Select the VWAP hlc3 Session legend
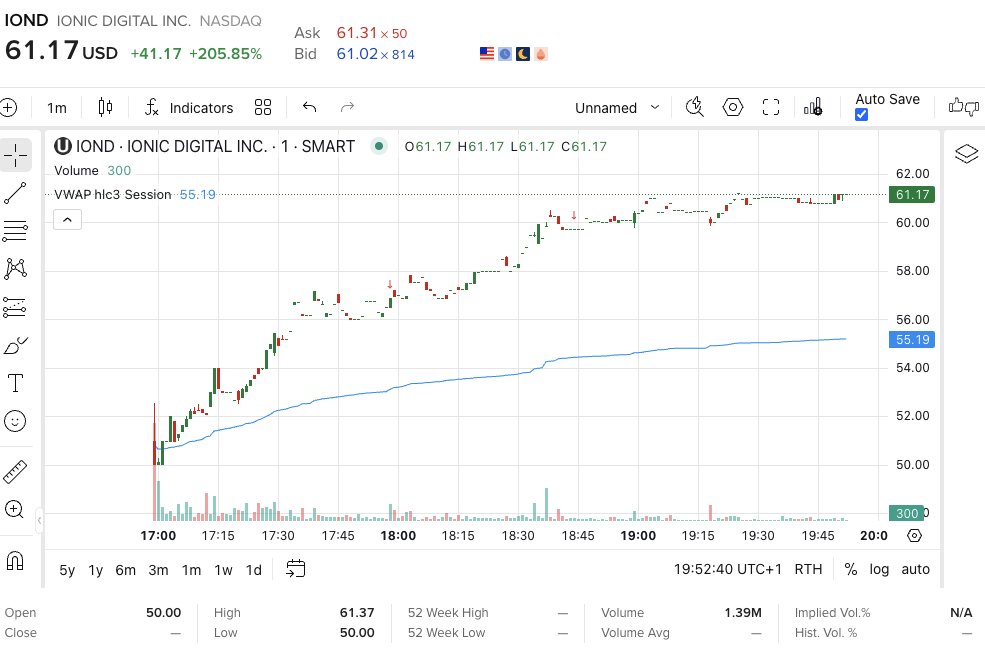 pos(112,195)
